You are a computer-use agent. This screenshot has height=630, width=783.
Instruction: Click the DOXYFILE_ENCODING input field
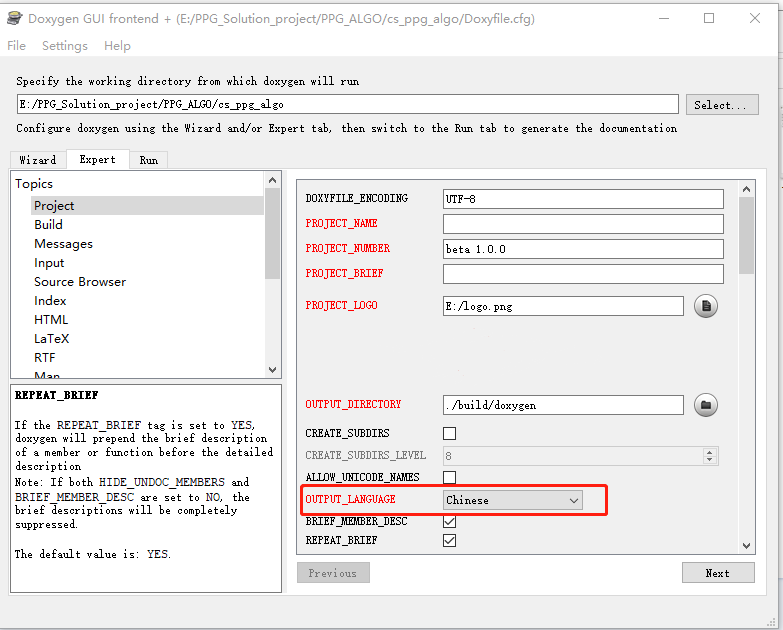click(x=583, y=199)
